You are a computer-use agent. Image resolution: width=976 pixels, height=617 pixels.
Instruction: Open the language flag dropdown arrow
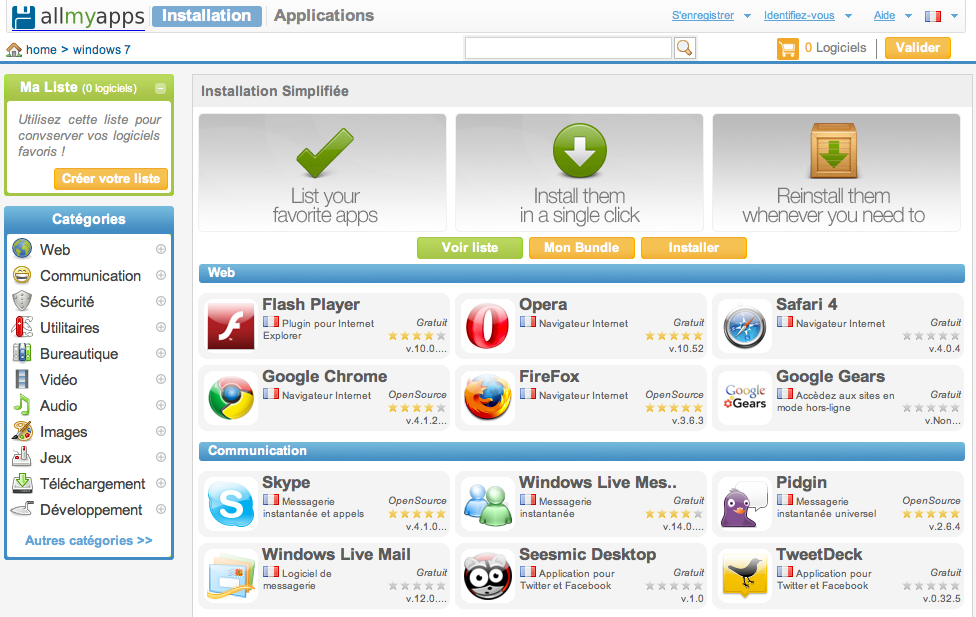click(954, 16)
